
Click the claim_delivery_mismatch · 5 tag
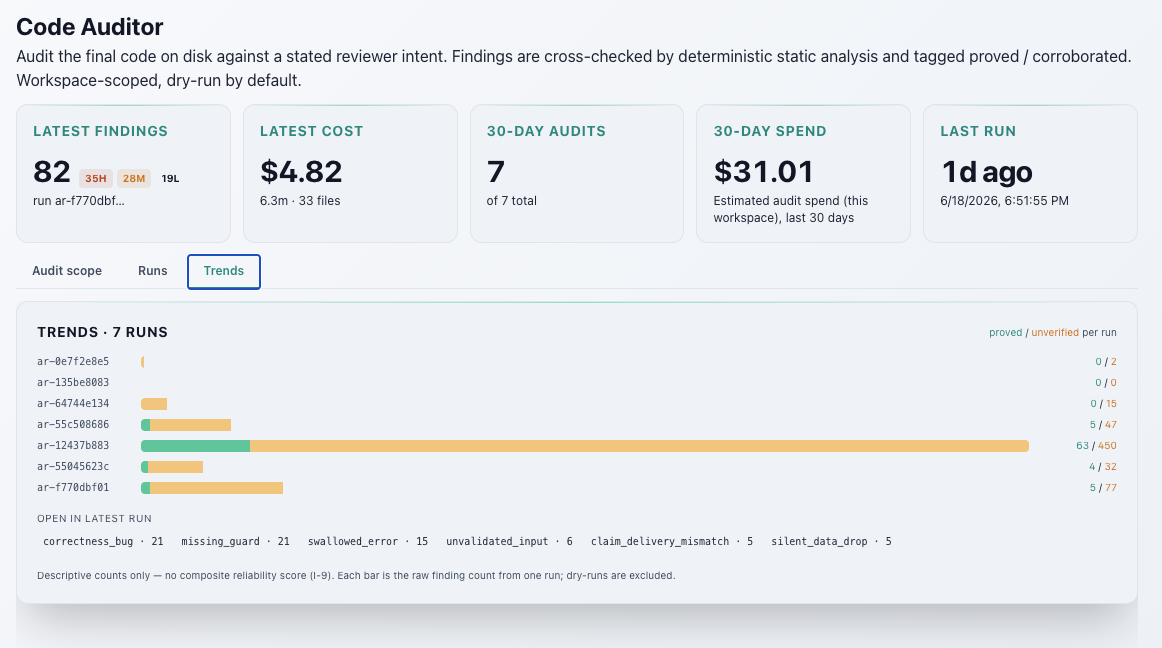(x=671, y=542)
